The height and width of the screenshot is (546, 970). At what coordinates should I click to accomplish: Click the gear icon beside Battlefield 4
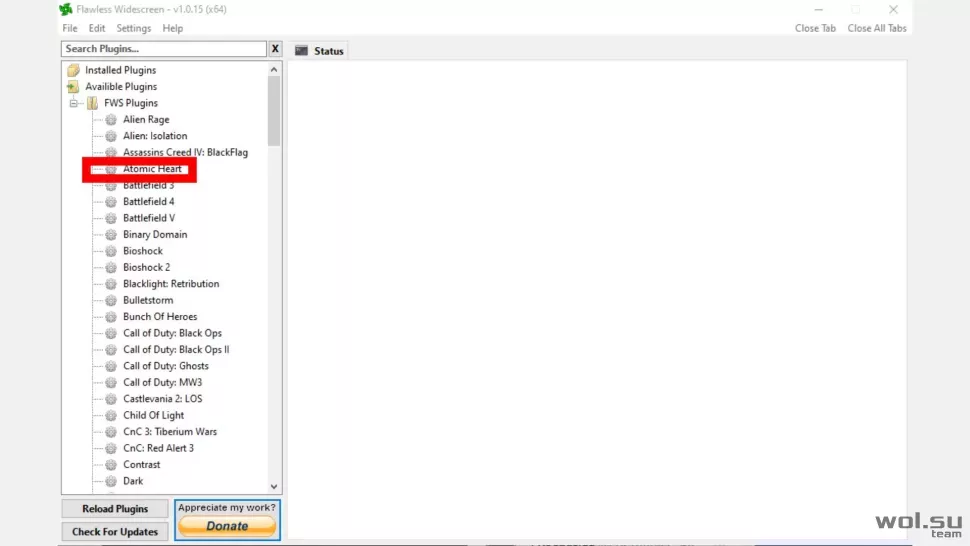(x=111, y=202)
